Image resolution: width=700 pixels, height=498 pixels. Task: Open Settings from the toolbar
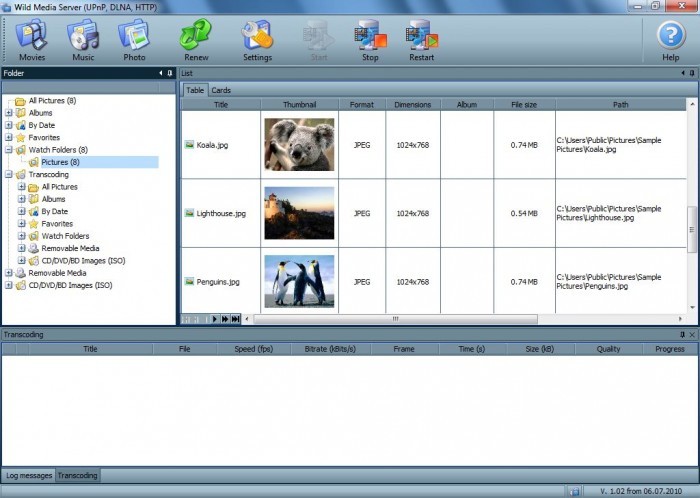pyautogui.click(x=257, y=39)
